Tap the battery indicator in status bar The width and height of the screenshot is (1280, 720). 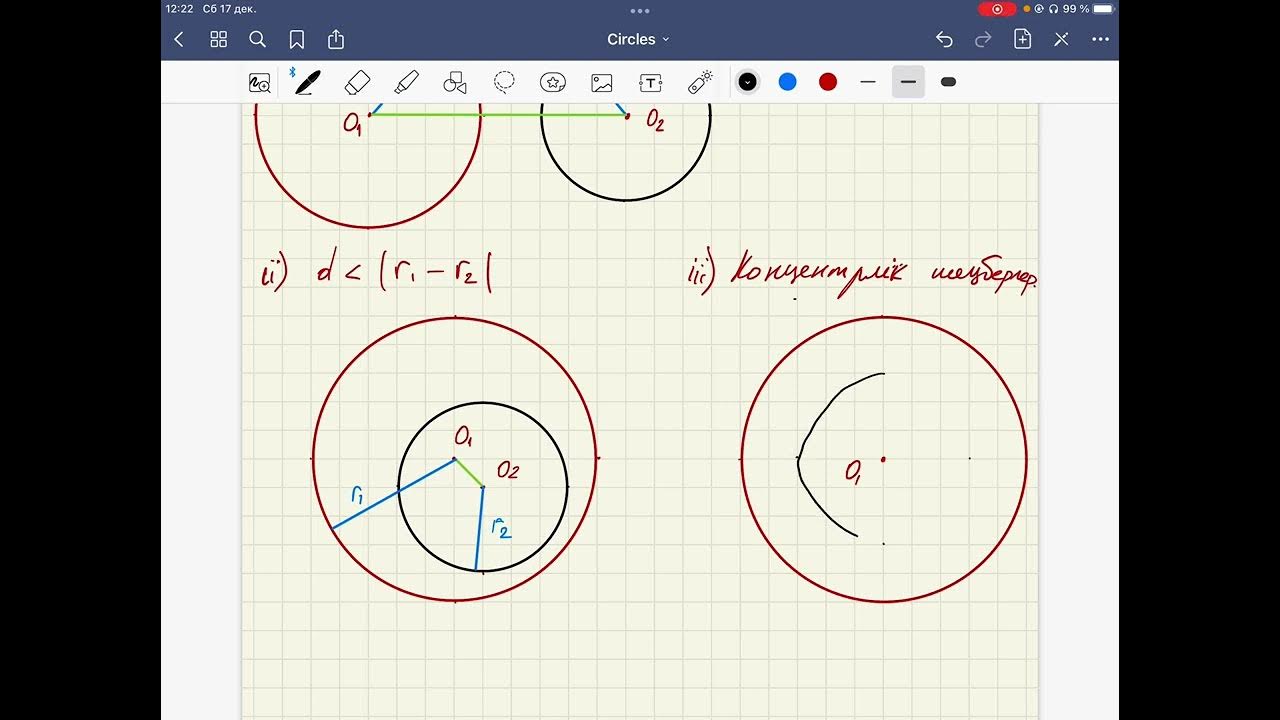click(x=1103, y=9)
